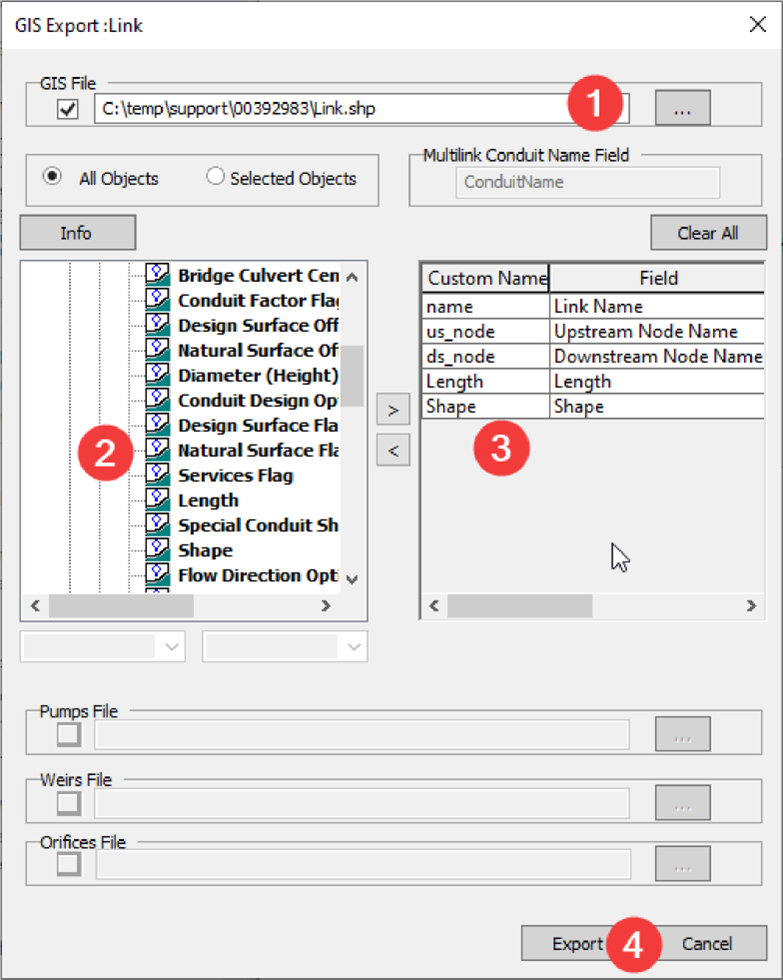The height and width of the screenshot is (980, 783).
Task: Select the Shape row in field table
Action: [x=593, y=407]
